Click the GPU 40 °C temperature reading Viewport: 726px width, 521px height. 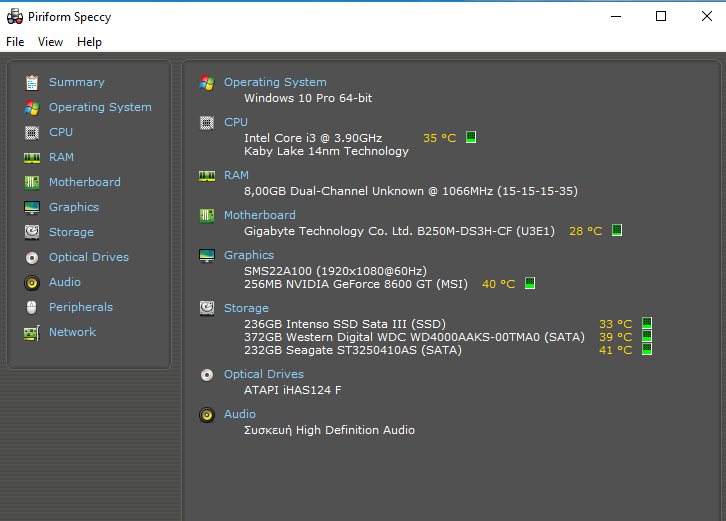pyautogui.click(x=499, y=284)
